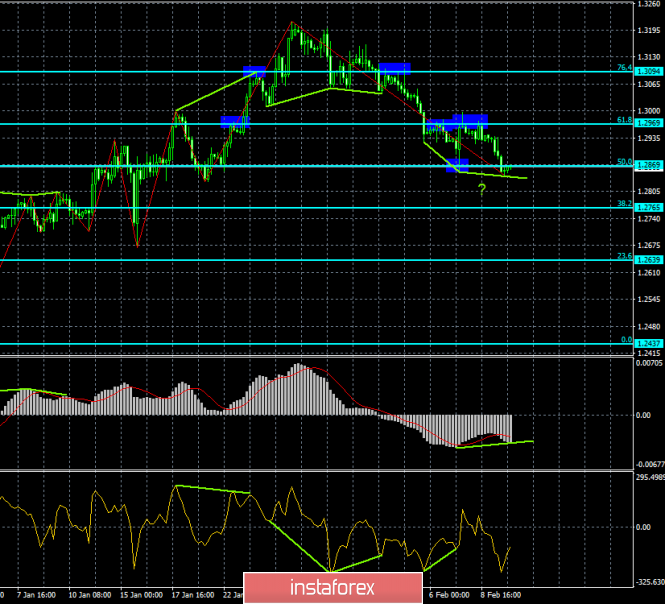Select the 50.0 Fibonacci level label
This screenshot has height=604, width=665.
pos(623,161)
